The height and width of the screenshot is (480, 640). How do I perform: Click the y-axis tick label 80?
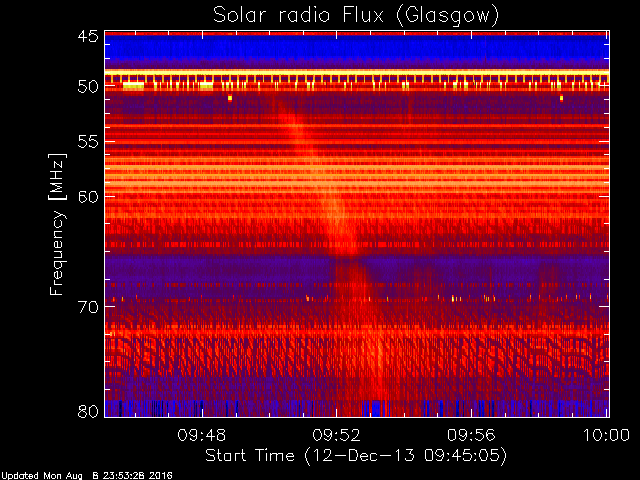(x=88, y=411)
